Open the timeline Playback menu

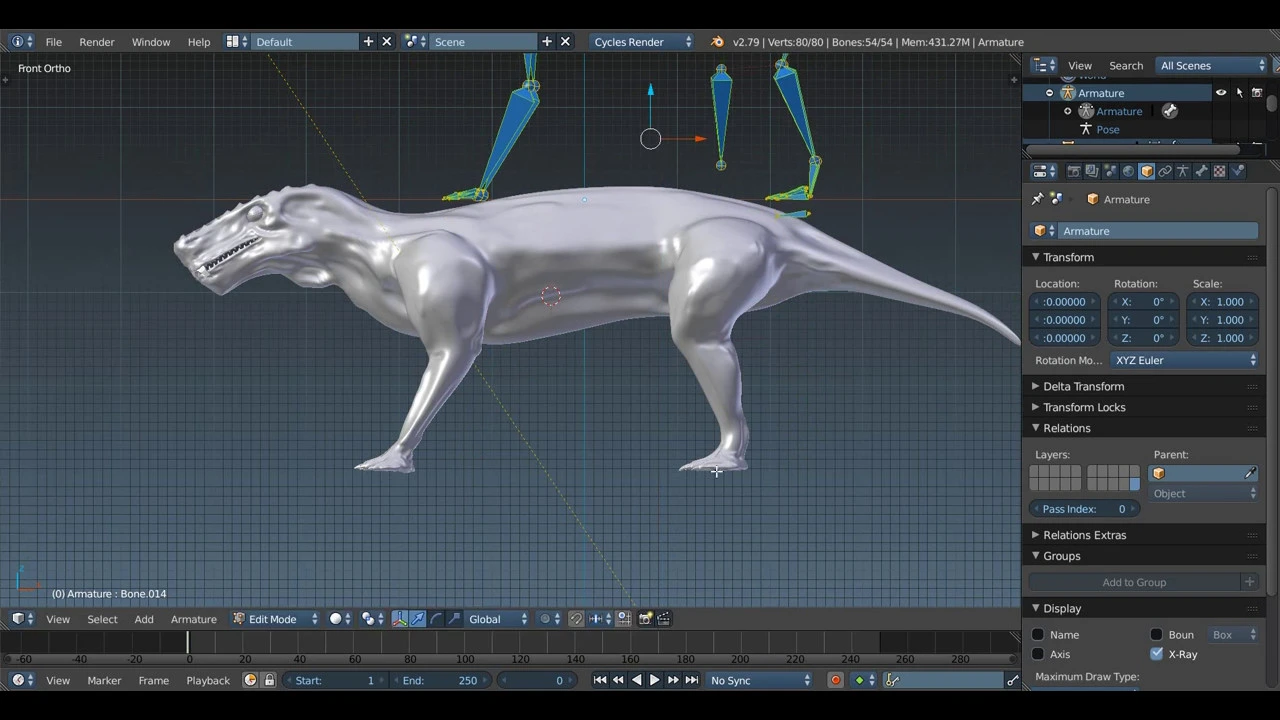tap(208, 681)
